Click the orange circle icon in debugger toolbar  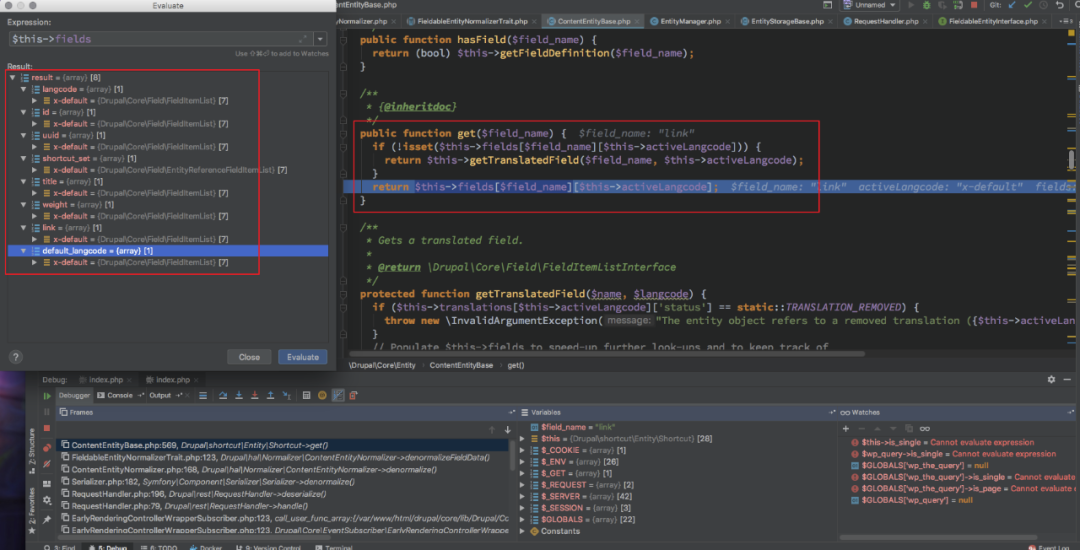pyautogui.click(x=322, y=395)
